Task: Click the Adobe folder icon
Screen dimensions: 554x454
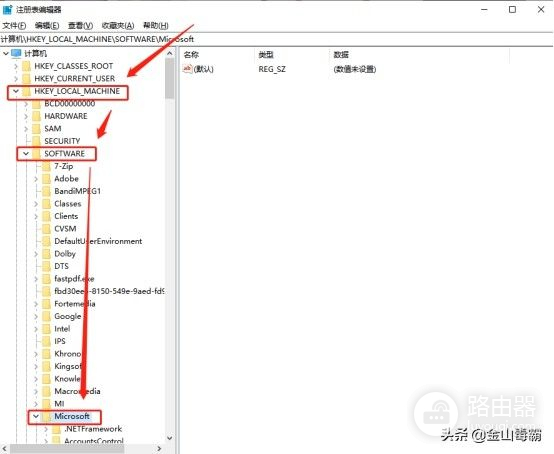Action: click(x=46, y=179)
